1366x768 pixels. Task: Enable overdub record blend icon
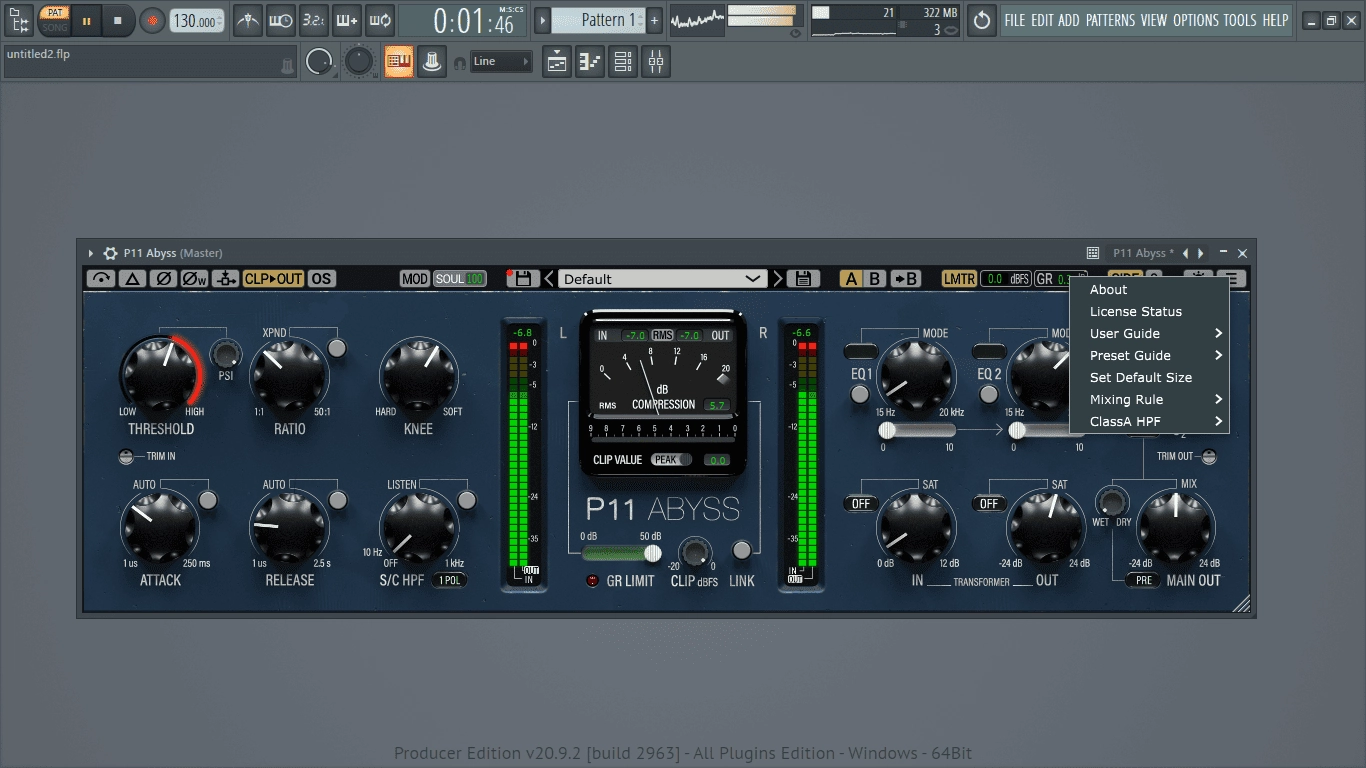(x=346, y=19)
